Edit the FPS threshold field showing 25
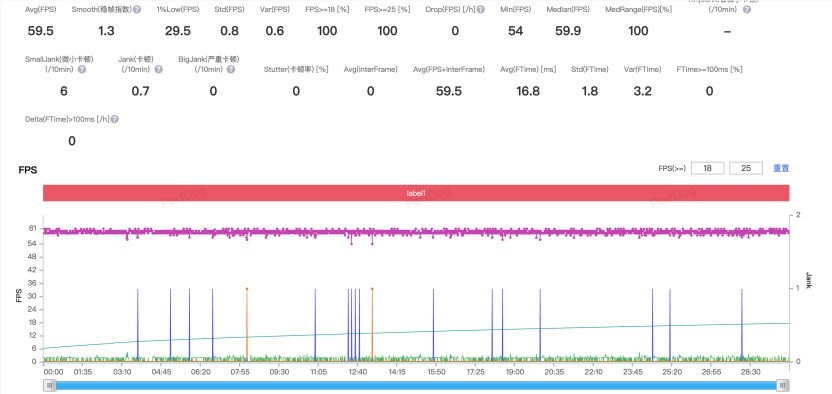Image resolution: width=832 pixels, height=394 pixels. click(x=746, y=168)
